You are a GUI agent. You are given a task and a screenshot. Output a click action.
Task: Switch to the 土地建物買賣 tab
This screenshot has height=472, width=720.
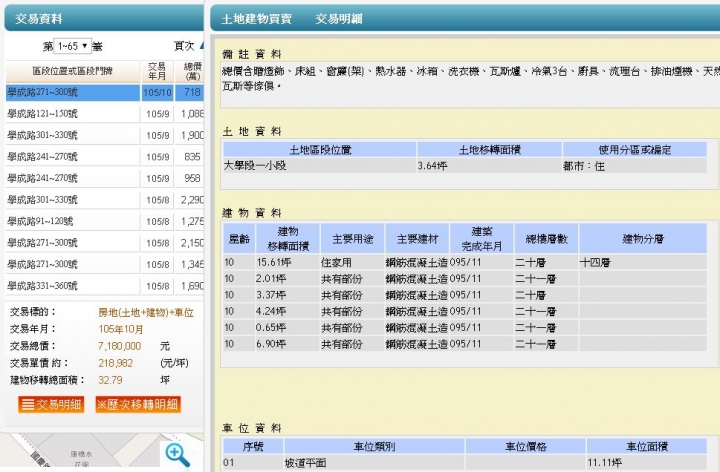click(x=257, y=19)
